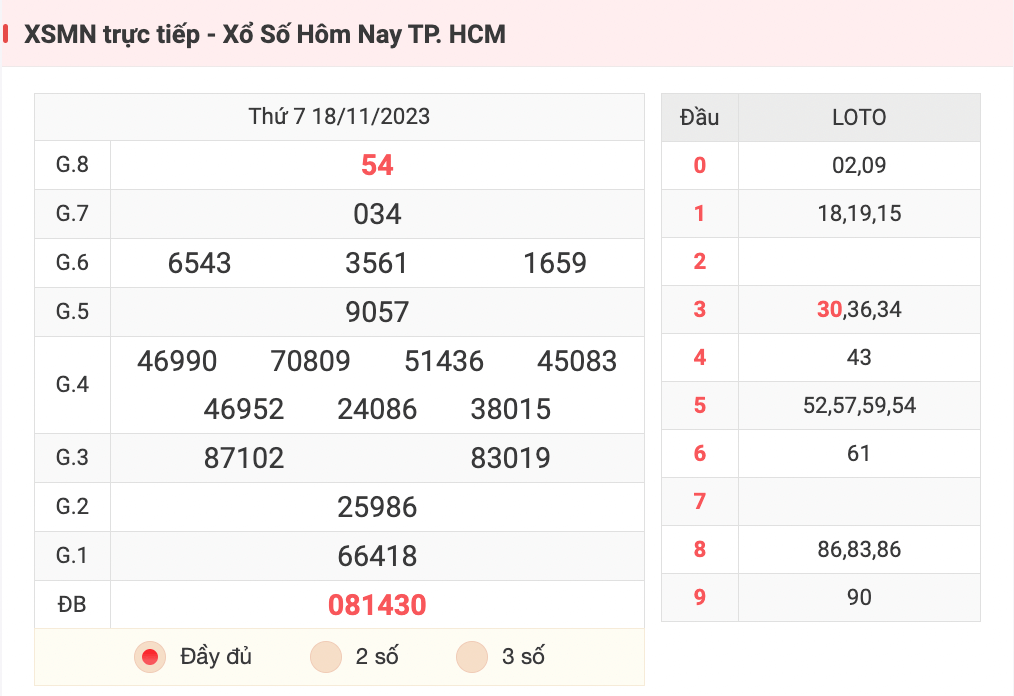Click the G.1 result 66418
Viewport: 1014px width, 696px height.
(377, 556)
